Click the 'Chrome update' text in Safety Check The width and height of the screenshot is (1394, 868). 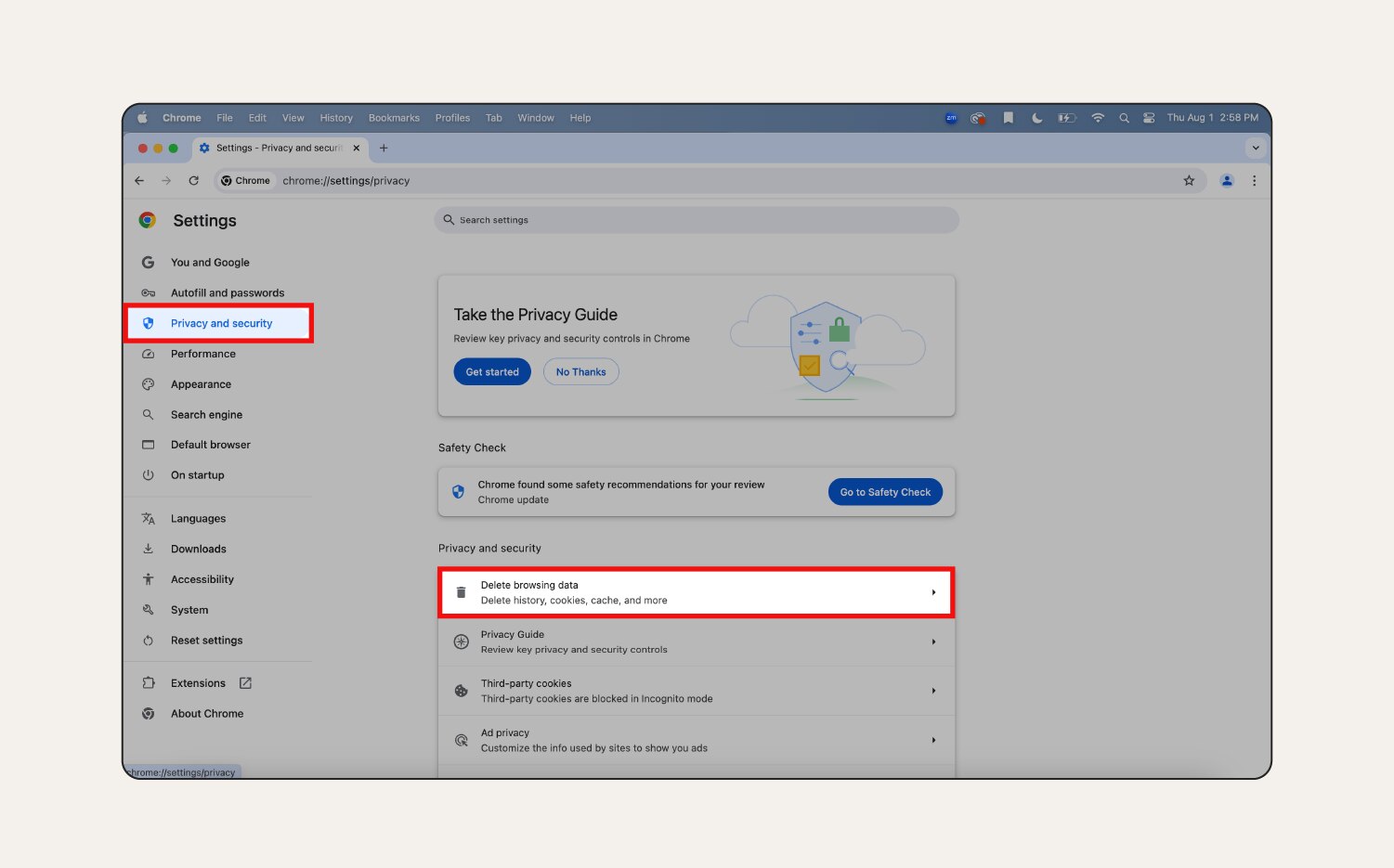[514, 500]
